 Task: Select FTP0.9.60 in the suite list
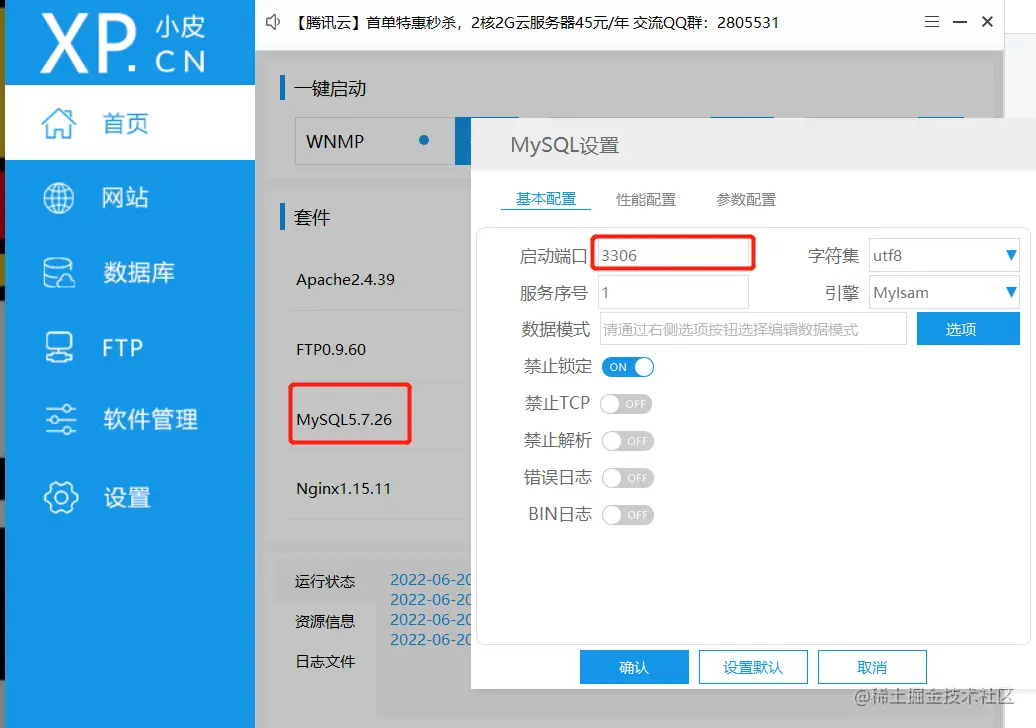(x=331, y=349)
